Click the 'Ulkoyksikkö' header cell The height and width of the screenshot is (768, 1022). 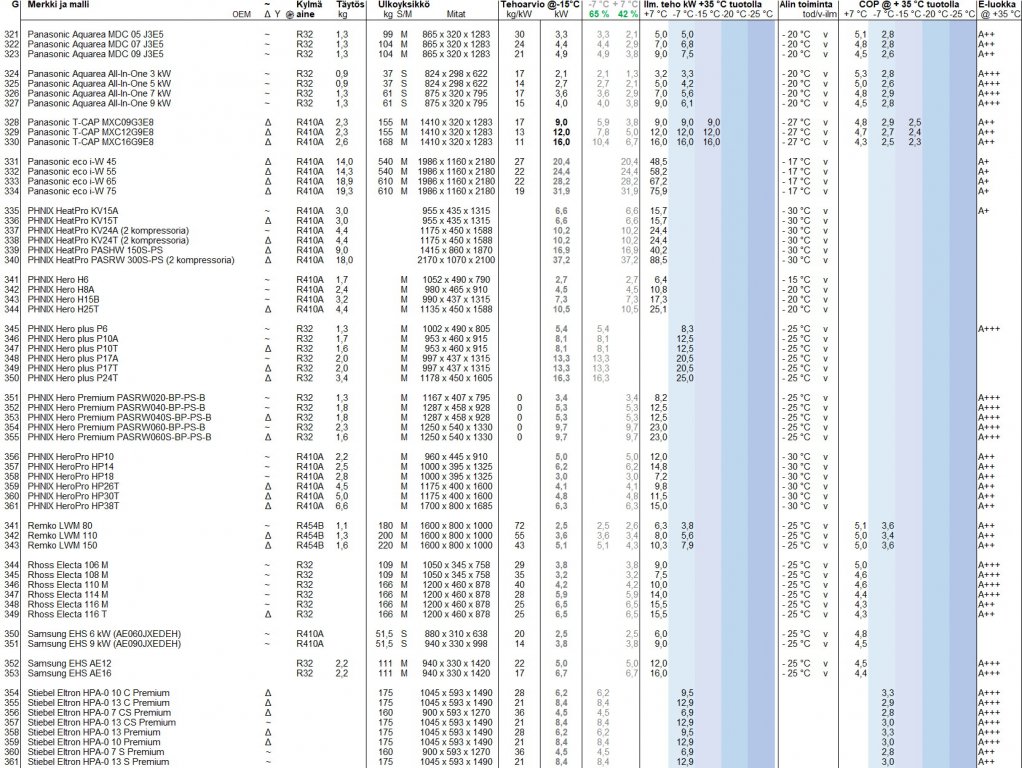403,5
